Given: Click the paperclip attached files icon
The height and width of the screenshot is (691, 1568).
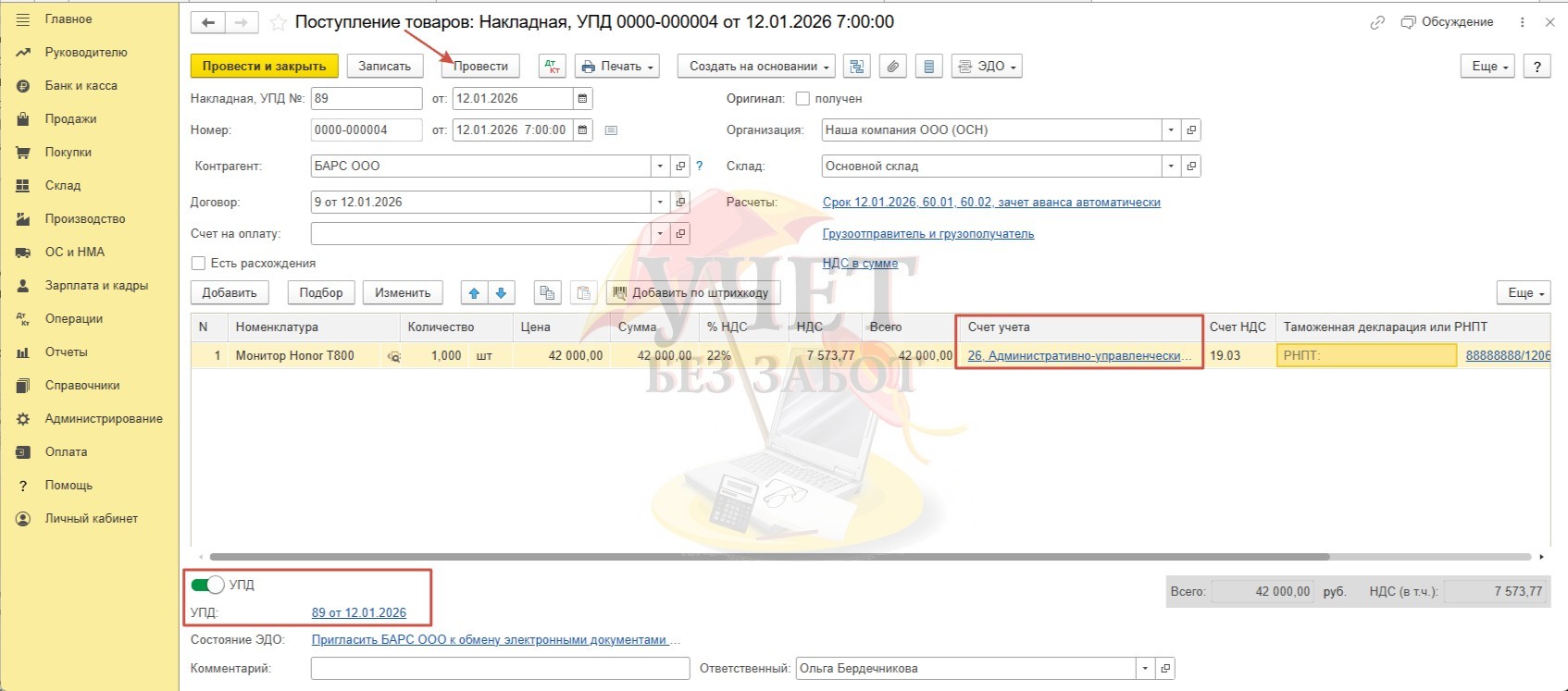Looking at the screenshot, I should click(892, 67).
